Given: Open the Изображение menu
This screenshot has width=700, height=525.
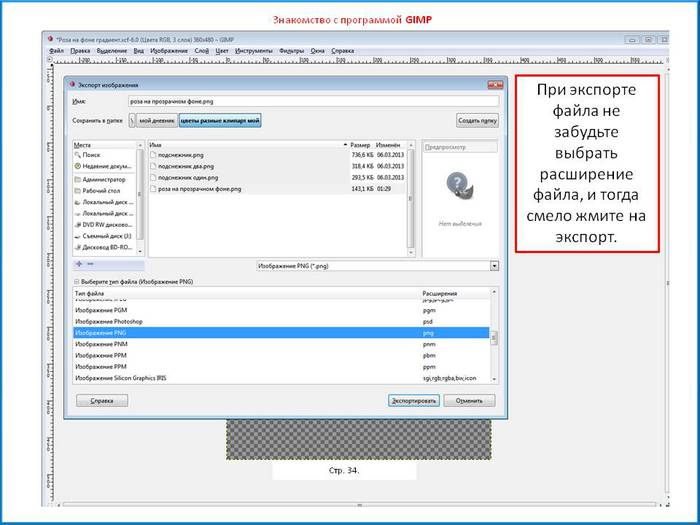Looking at the screenshot, I should pyautogui.click(x=169, y=51).
